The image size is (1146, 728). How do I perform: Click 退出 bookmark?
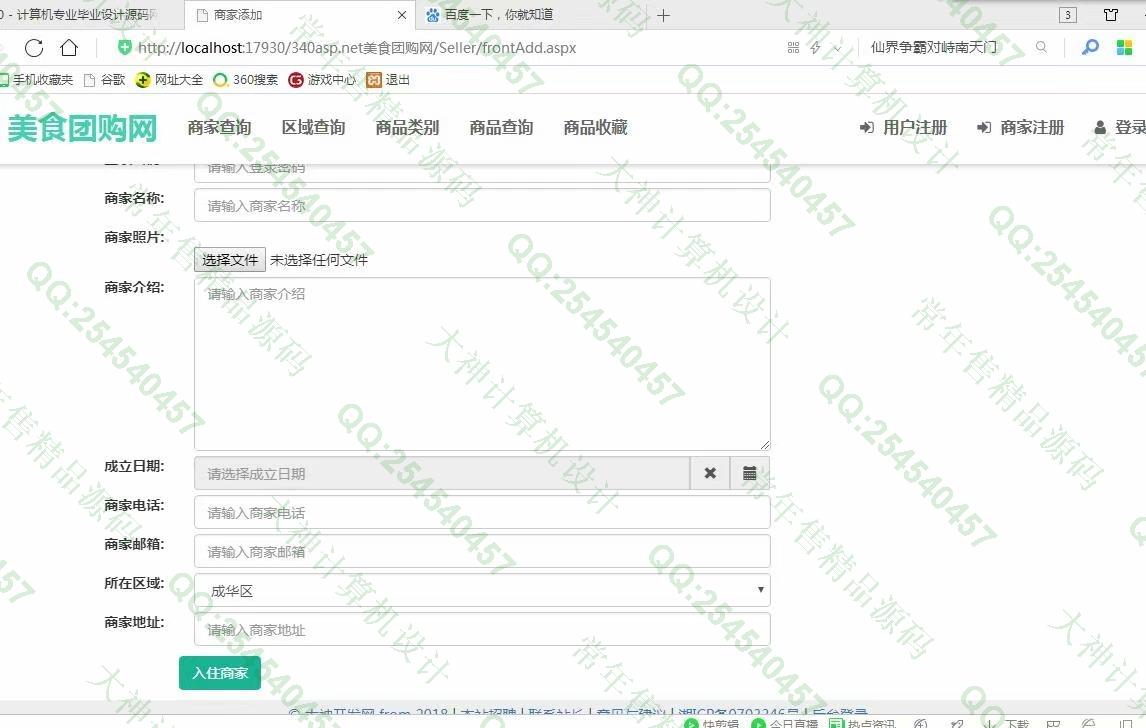coord(388,80)
